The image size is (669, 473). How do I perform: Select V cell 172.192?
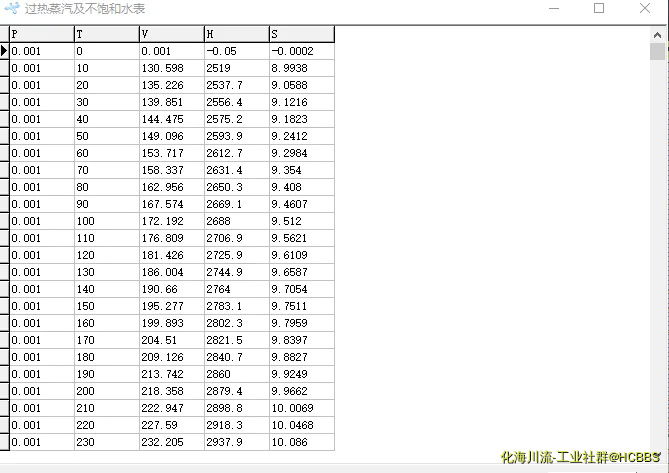point(172,221)
